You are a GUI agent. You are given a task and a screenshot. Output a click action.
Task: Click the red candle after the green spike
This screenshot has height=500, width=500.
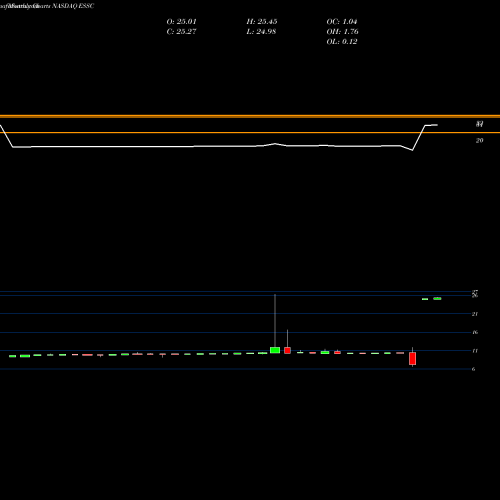pyautogui.click(x=287, y=350)
